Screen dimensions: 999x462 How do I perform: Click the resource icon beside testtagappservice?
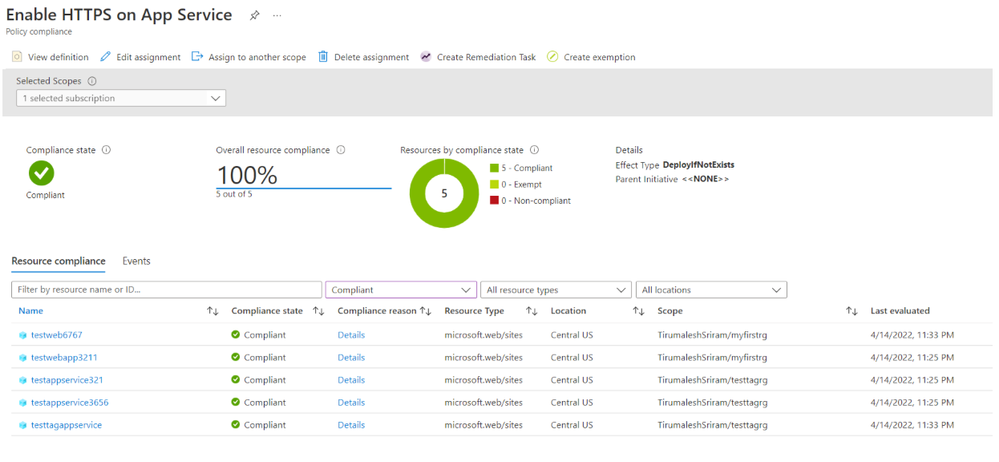coord(23,425)
